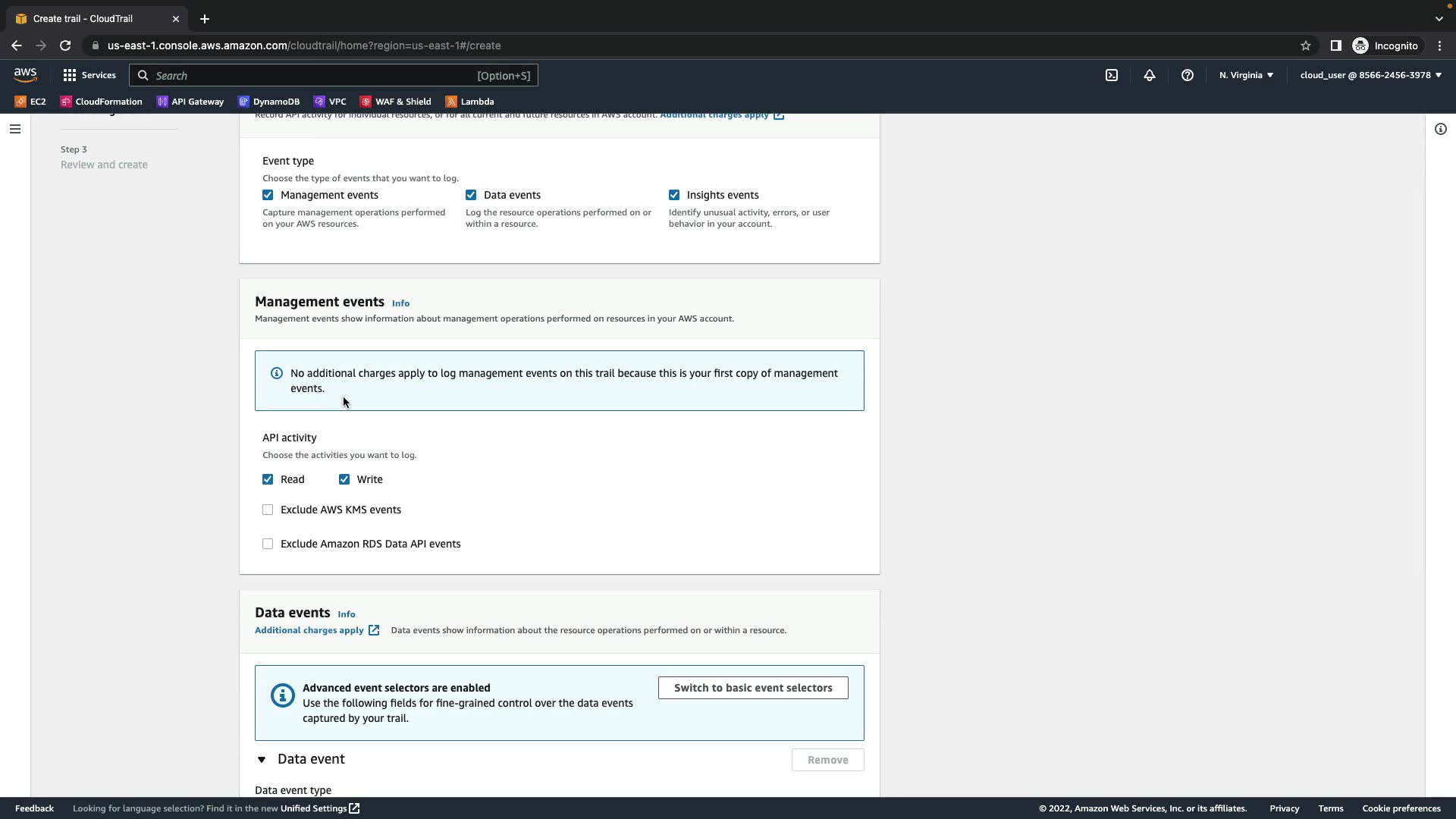Open the N. Virginia region dropdown
The width and height of the screenshot is (1456, 819).
pos(1245,75)
